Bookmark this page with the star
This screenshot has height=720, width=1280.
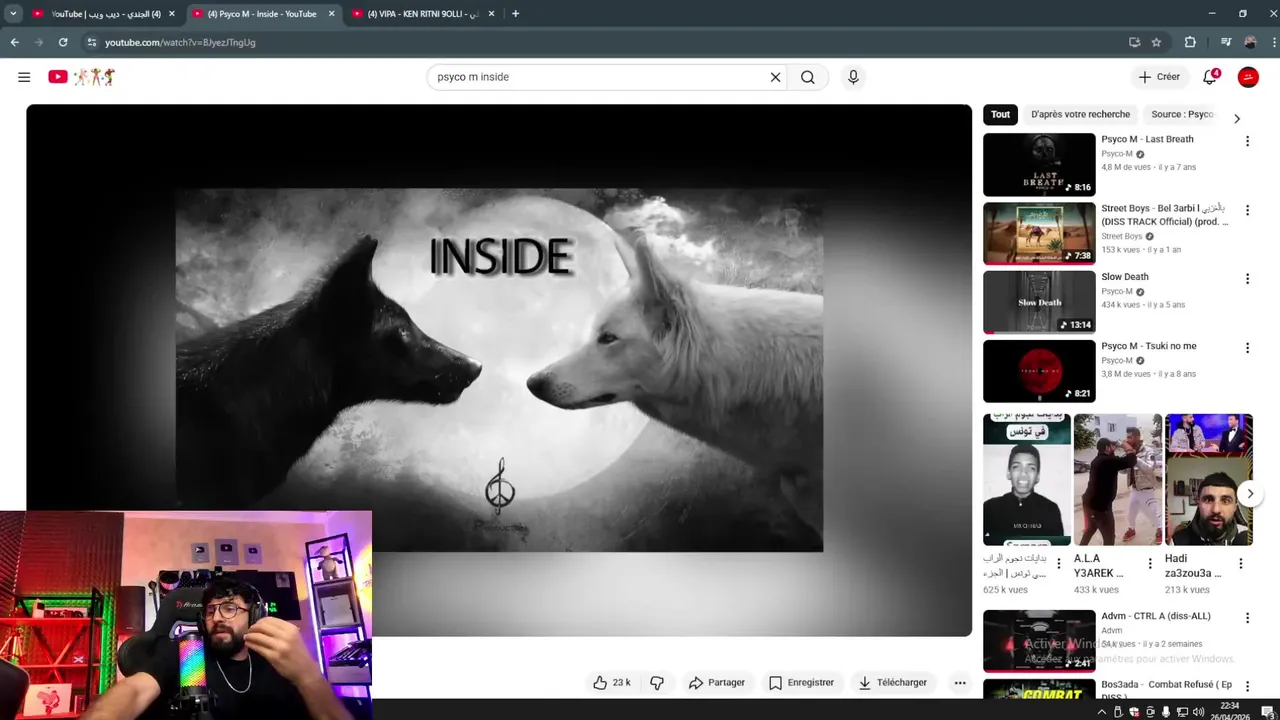tap(1156, 42)
